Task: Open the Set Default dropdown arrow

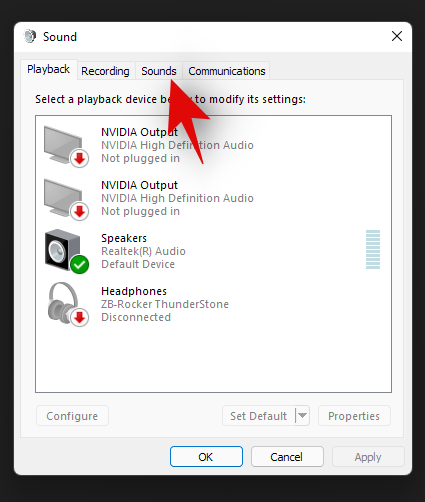Action: point(303,416)
